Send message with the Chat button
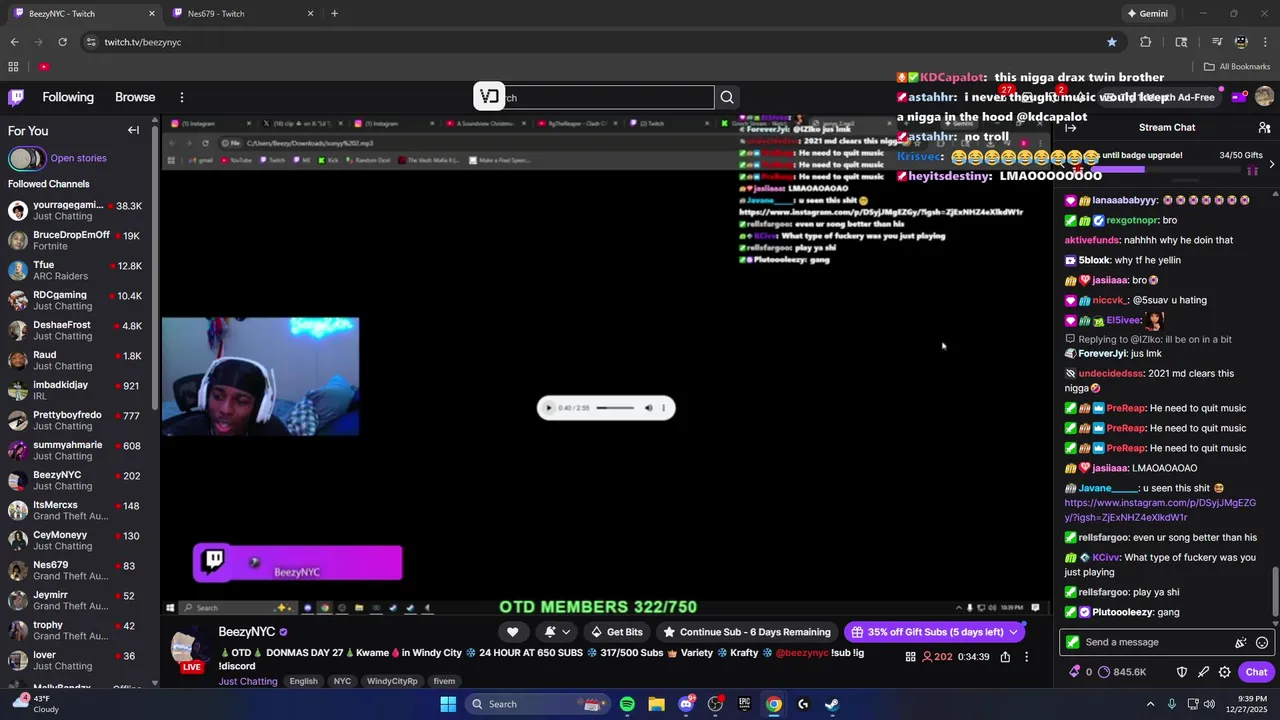The image size is (1280, 720). [1256, 672]
